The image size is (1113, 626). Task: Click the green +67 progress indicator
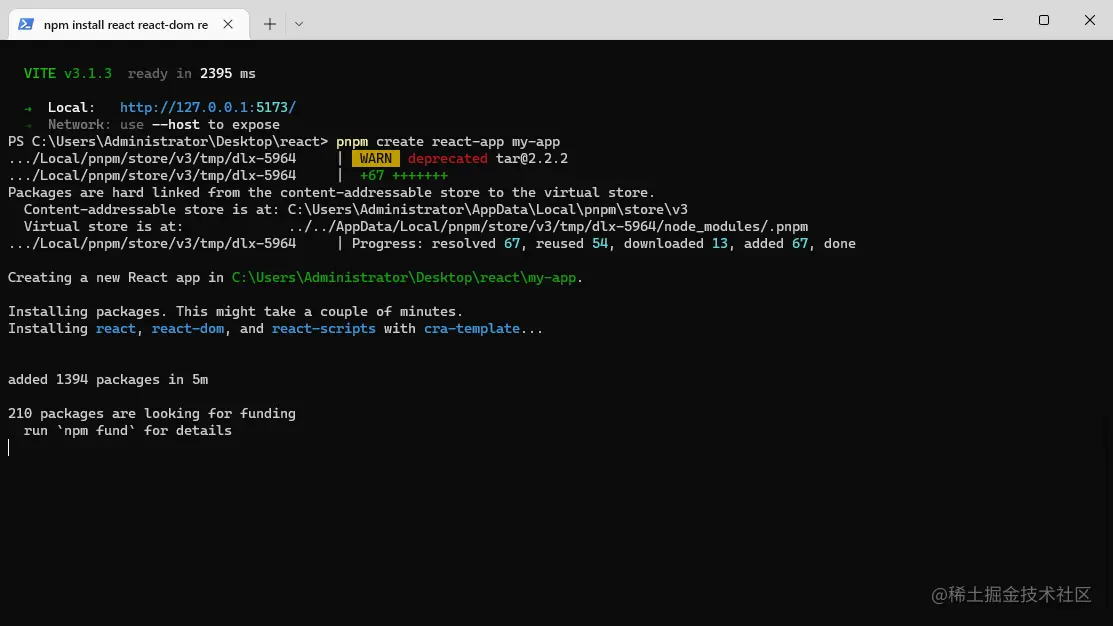tap(370, 175)
